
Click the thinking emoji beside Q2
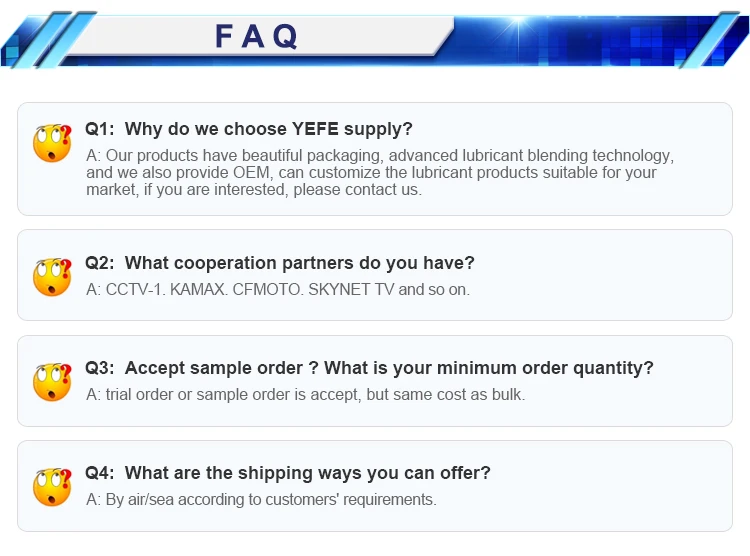[52, 276]
